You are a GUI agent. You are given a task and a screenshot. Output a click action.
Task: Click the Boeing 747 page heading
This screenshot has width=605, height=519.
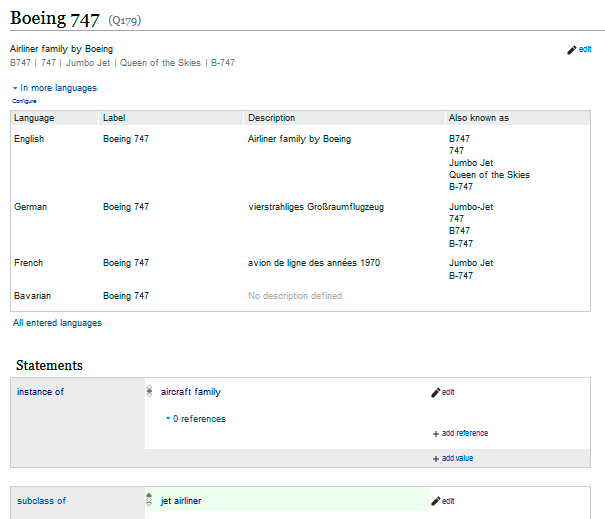coord(55,19)
